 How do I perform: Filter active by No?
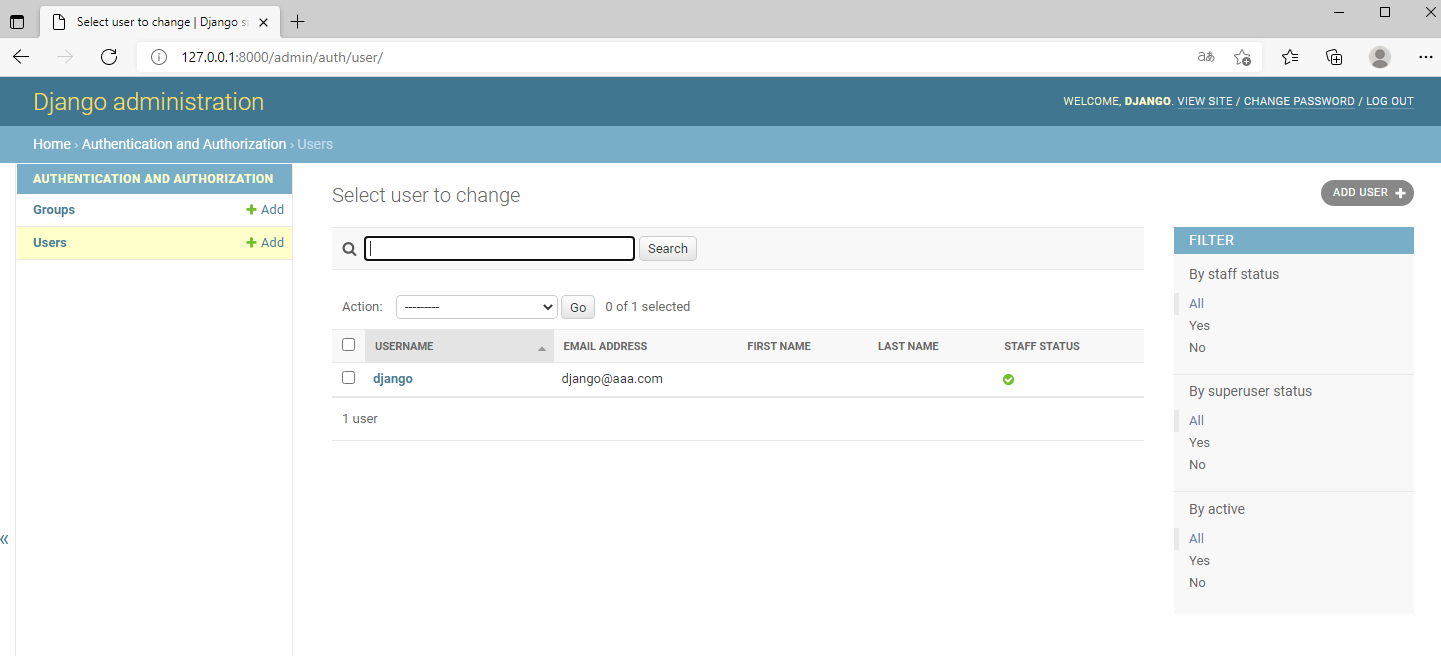[x=1197, y=583]
